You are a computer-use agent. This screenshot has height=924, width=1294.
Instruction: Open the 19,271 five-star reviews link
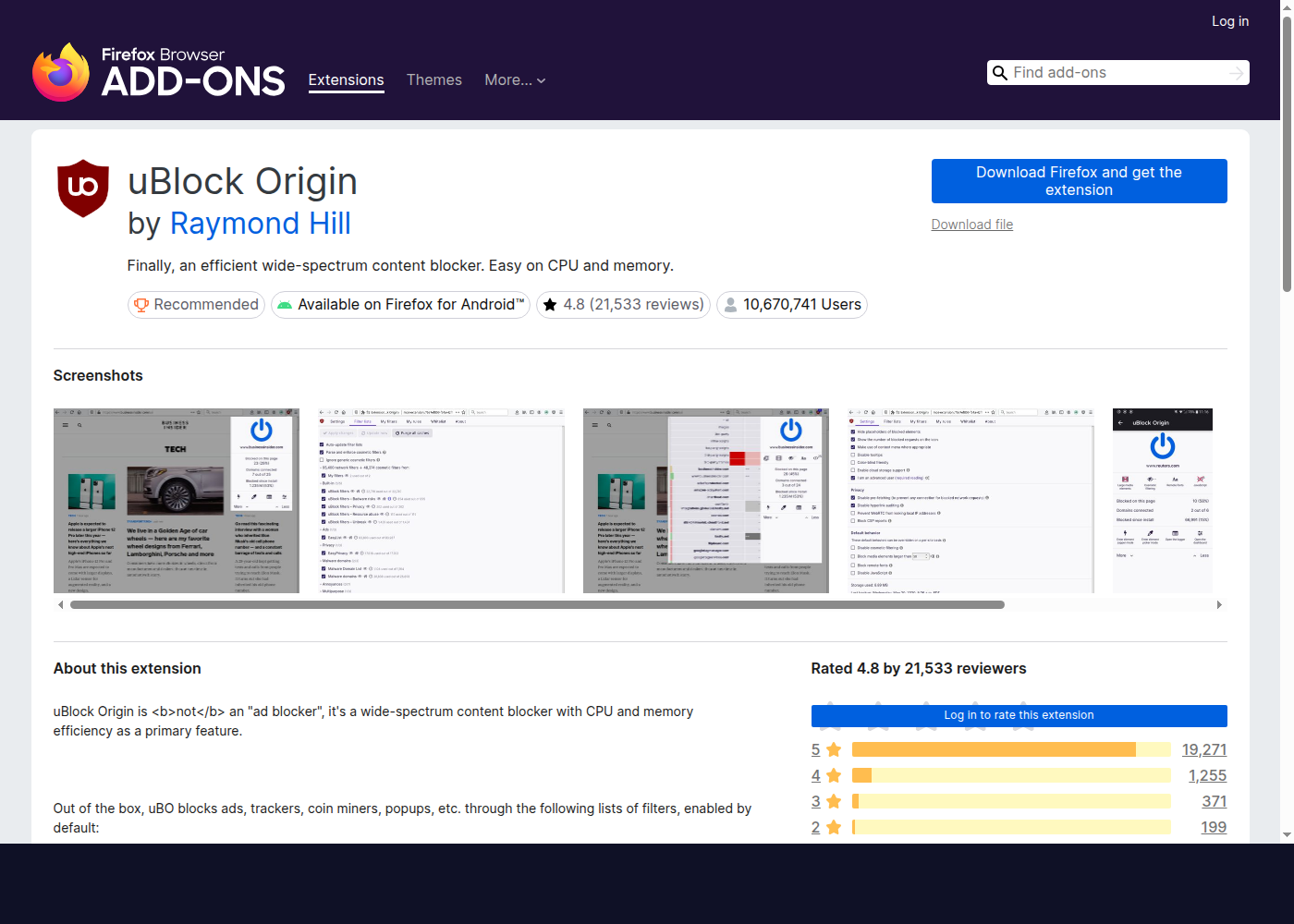(x=1204, y=749)
